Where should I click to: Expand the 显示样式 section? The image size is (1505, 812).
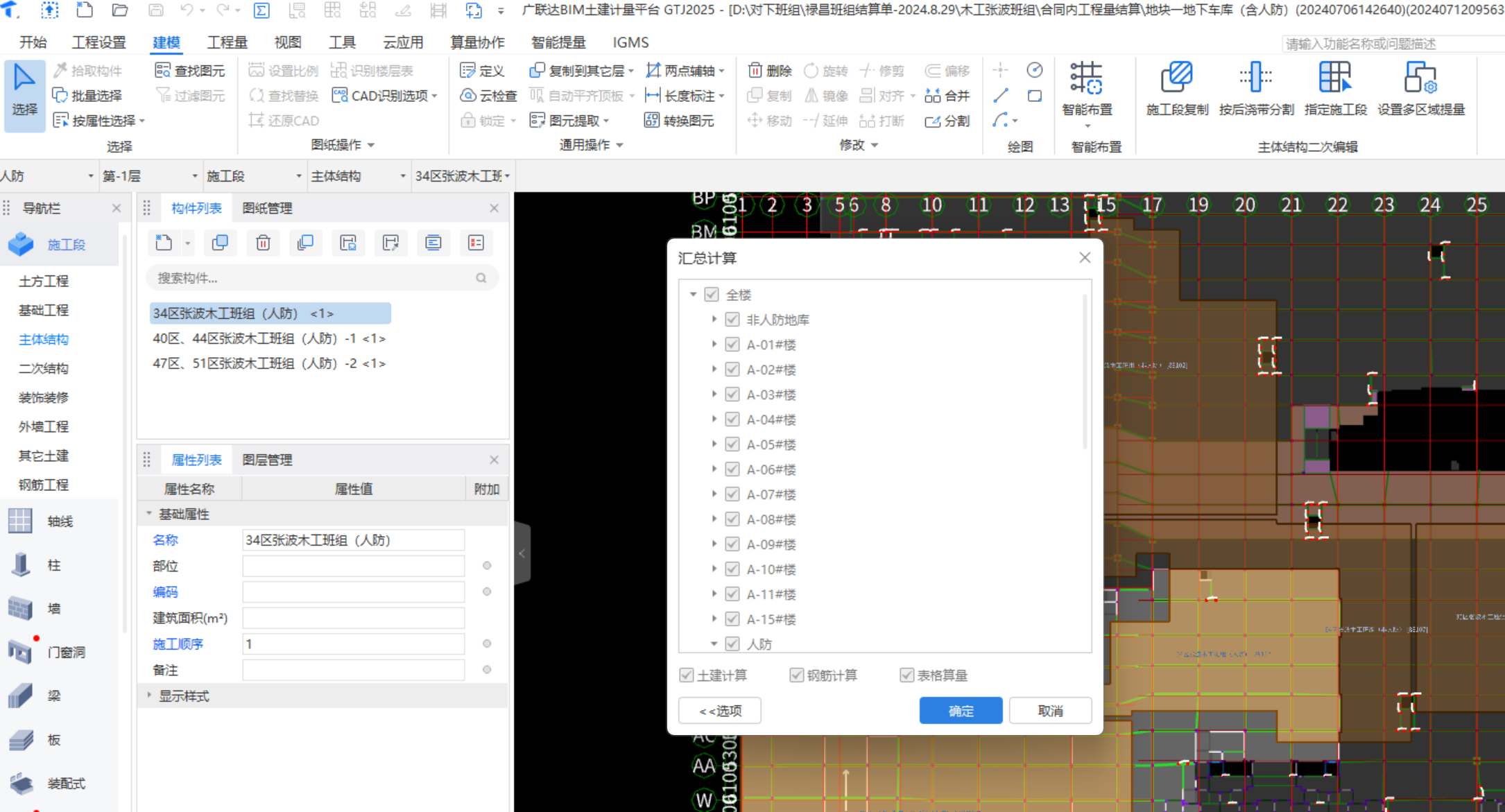coord(148,696)
